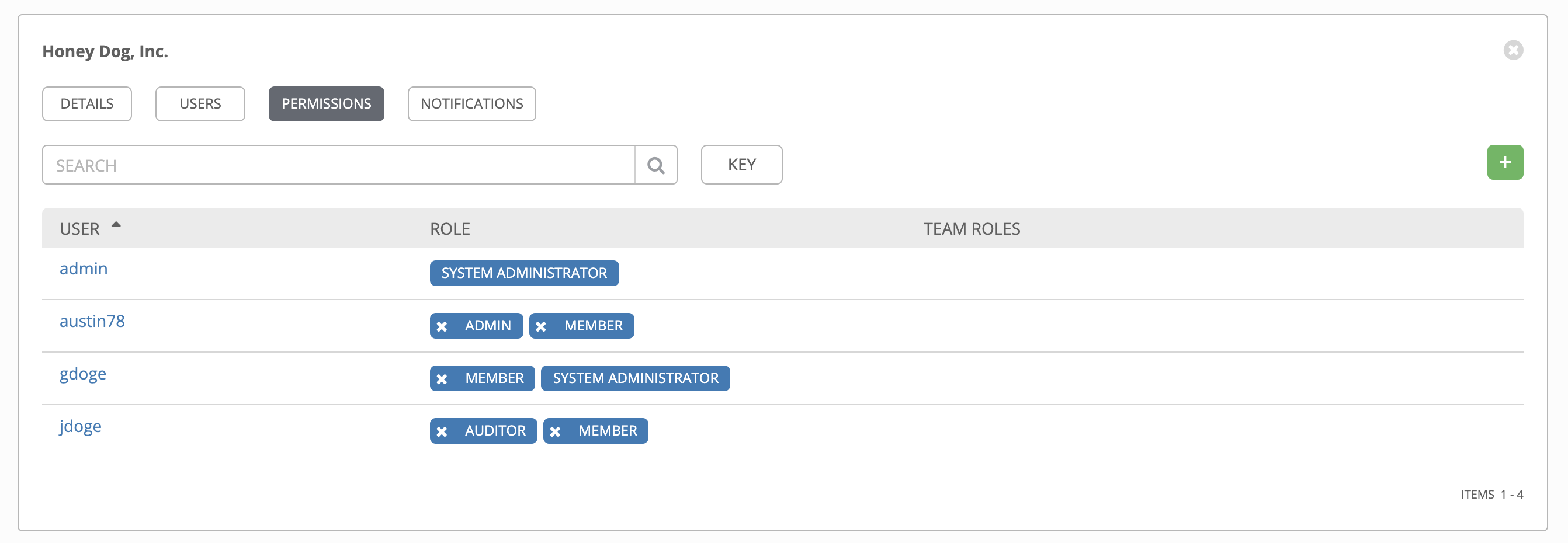1568x543 pixels.
Task: Remove MEMBER role from gdoge
Action: [442, 379]
